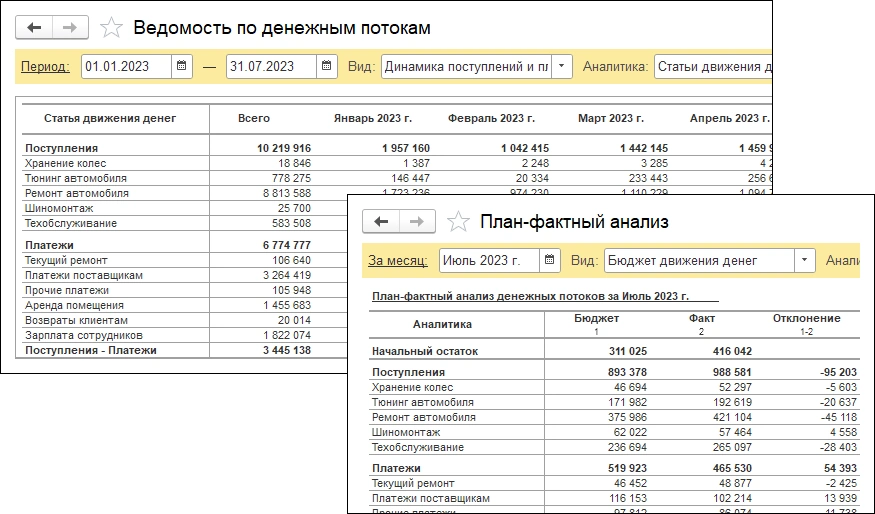
Task: Open calendar picker for Июль 2023 г.
Action: point(549,261)
